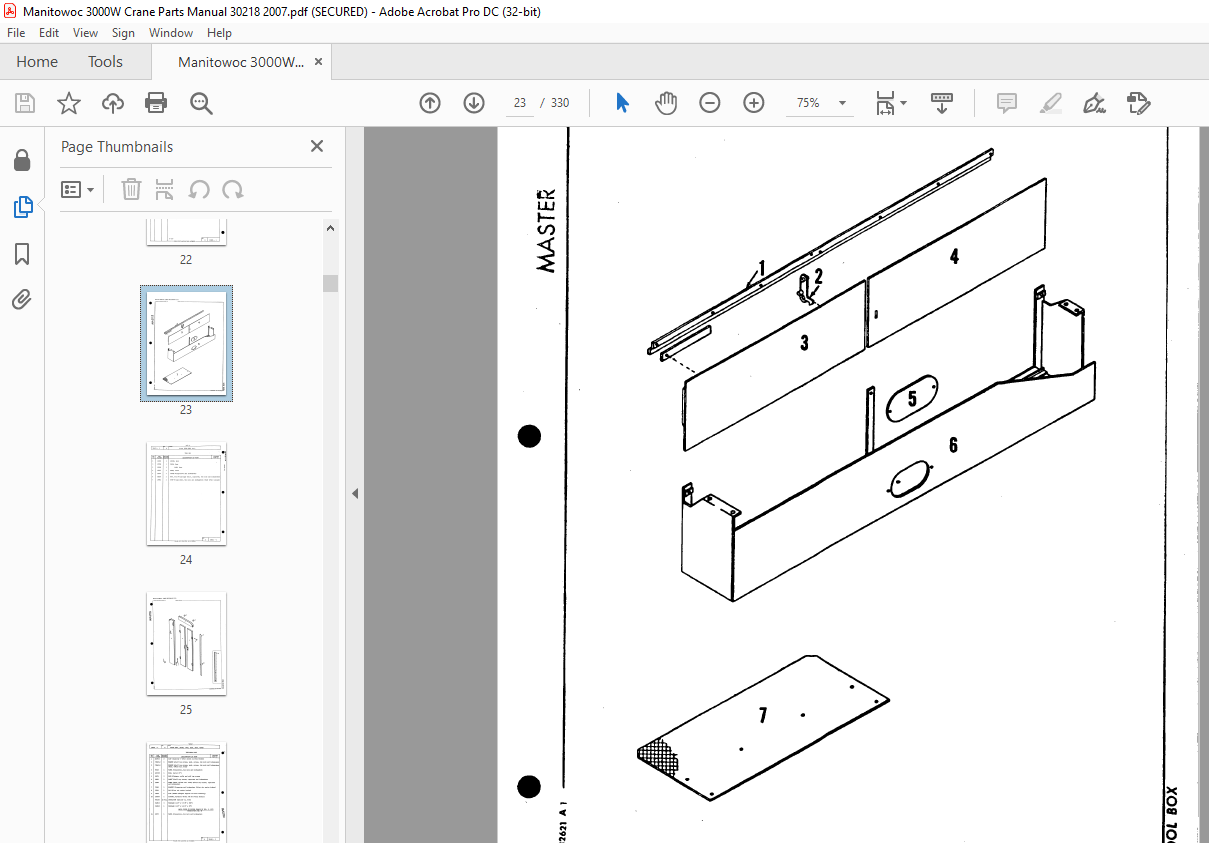This screenshot has width=1209, height=843.
Task: Click page label 23 under thumbnail
Action: click(x=186, y=410)
